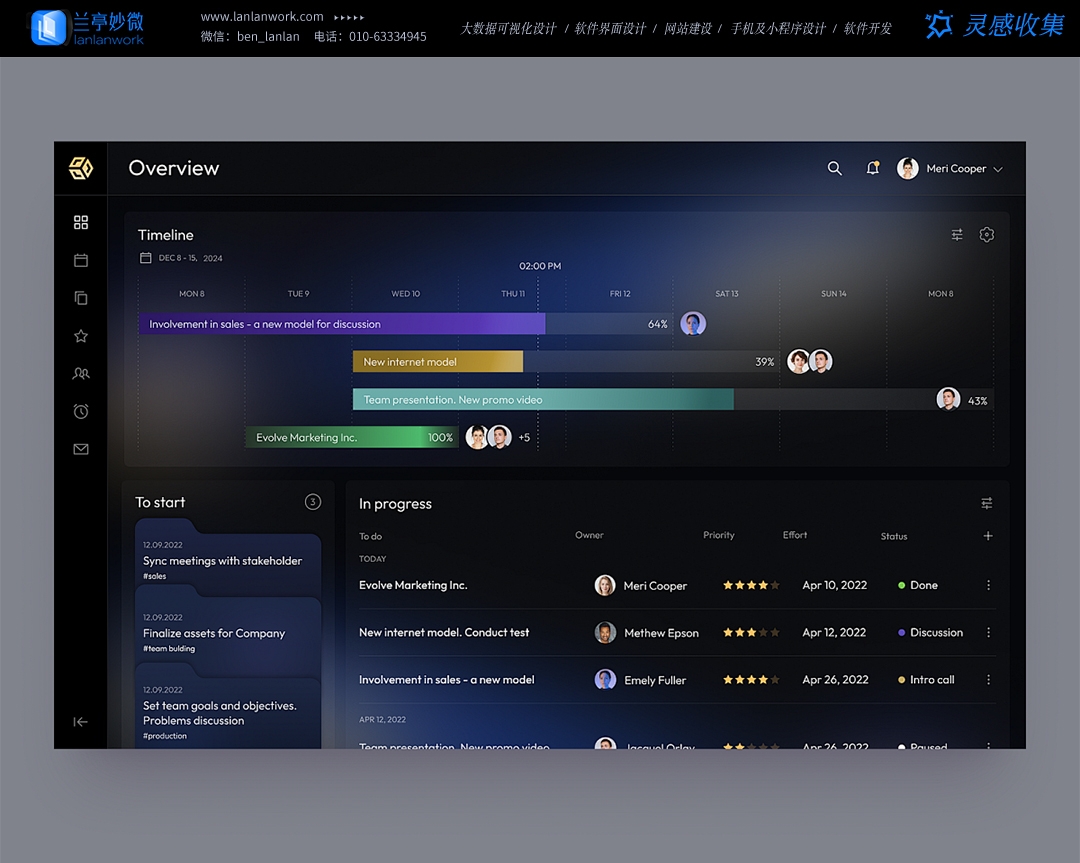Viewport: 1080px width, 863px height.
Task: Click the Priority column header
Action: point(718,536)
